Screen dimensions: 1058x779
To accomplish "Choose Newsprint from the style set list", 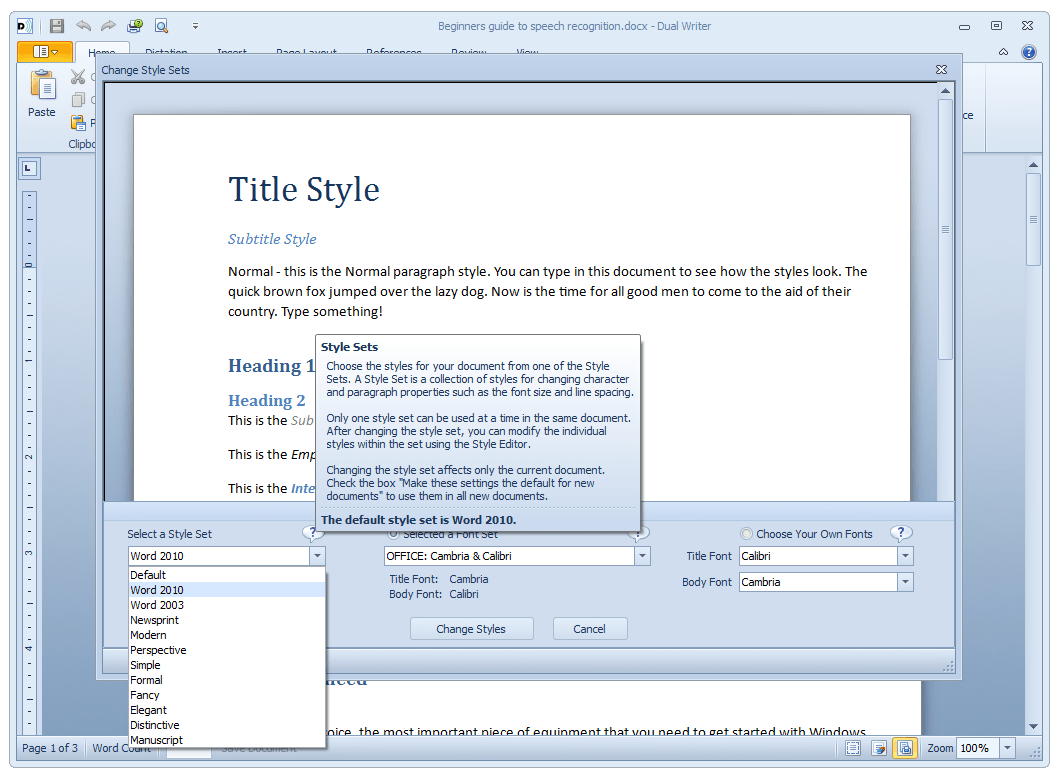I will click(155, 620).
